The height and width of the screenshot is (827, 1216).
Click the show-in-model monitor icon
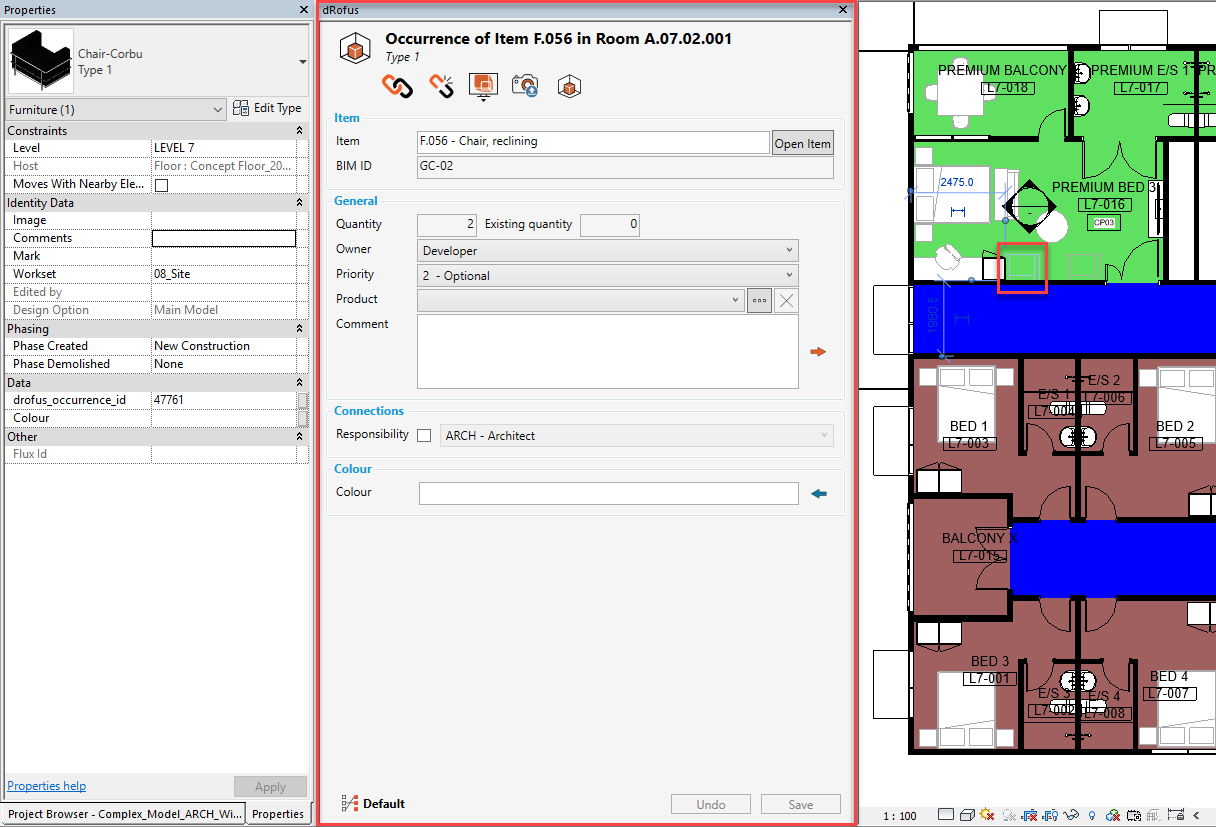(x=483, y=86)
